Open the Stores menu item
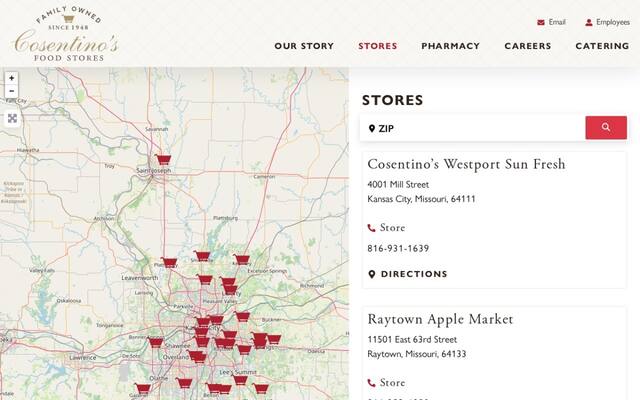The width and height of the screenshot is (640, 400). pos(378,46)
